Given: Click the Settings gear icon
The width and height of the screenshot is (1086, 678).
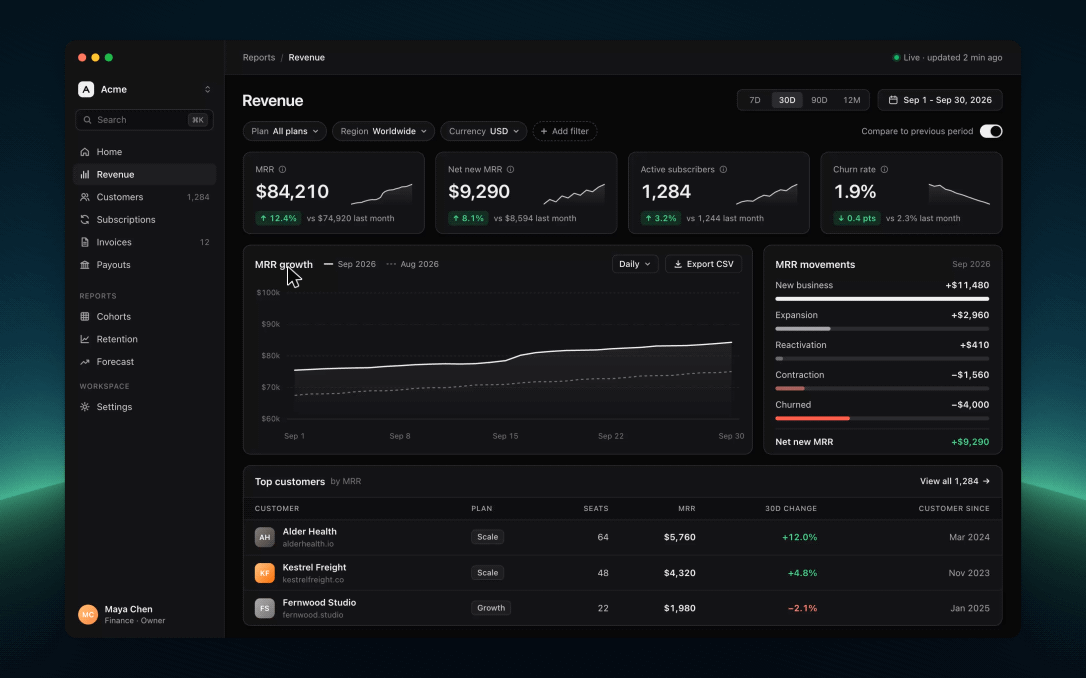Looking at the screenshot, I should (84, 407).
